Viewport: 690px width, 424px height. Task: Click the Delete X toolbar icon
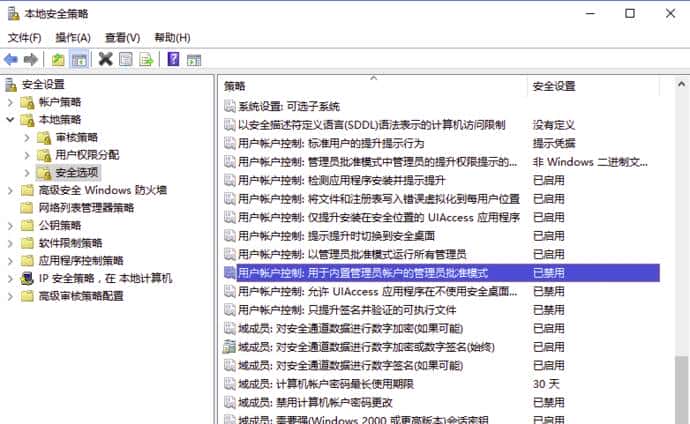pyautogui.click(x=106, y=59)
